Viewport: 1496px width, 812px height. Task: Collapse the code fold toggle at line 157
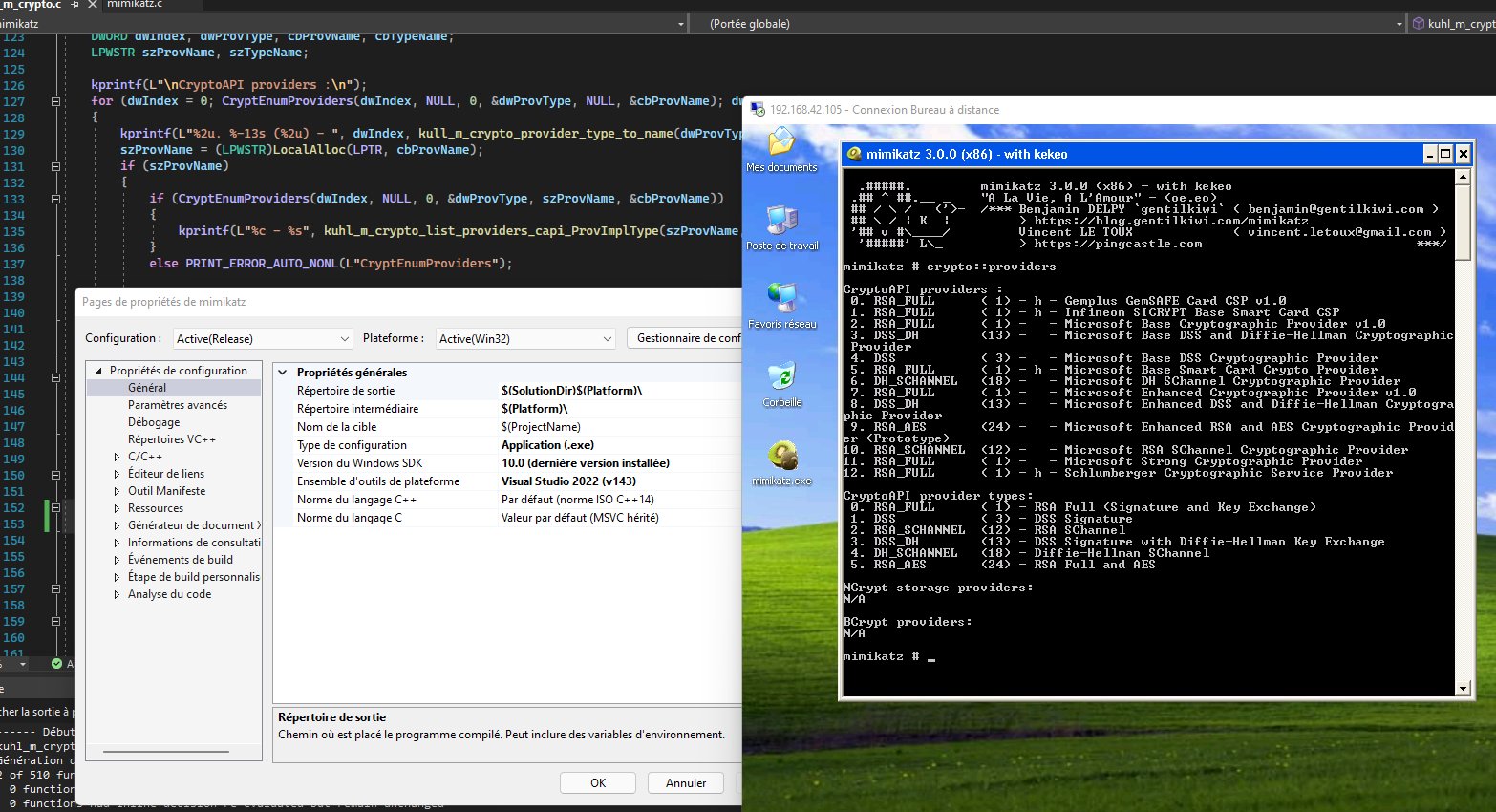(x=55, y=588)
